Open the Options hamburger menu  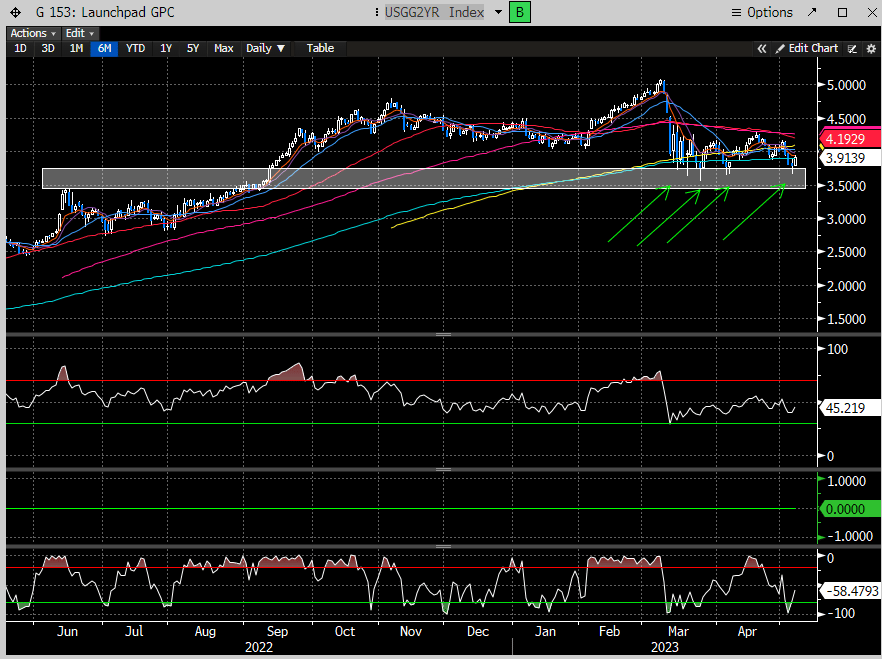click(762, 13)
